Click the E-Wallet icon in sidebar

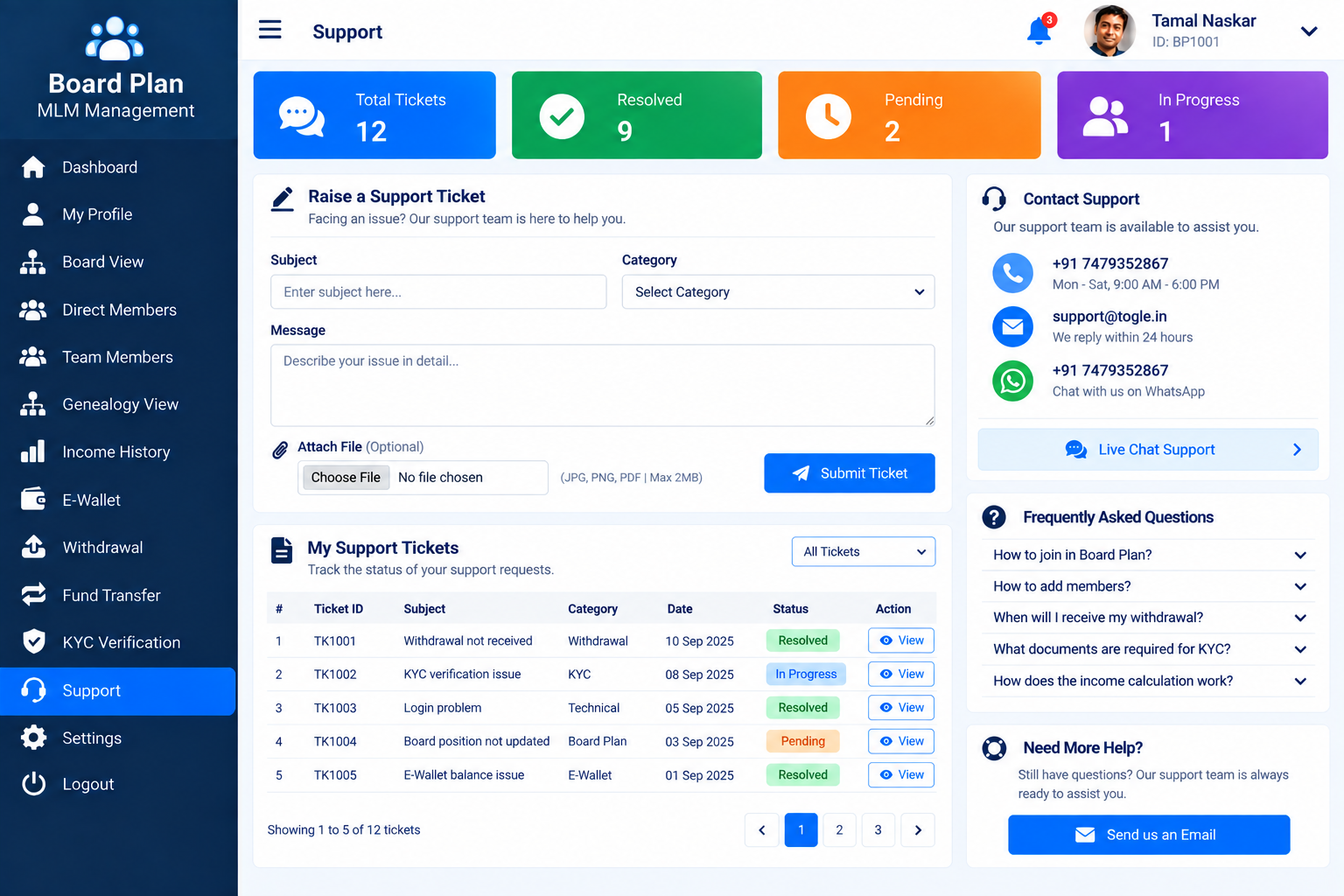(x=33, y=500)
